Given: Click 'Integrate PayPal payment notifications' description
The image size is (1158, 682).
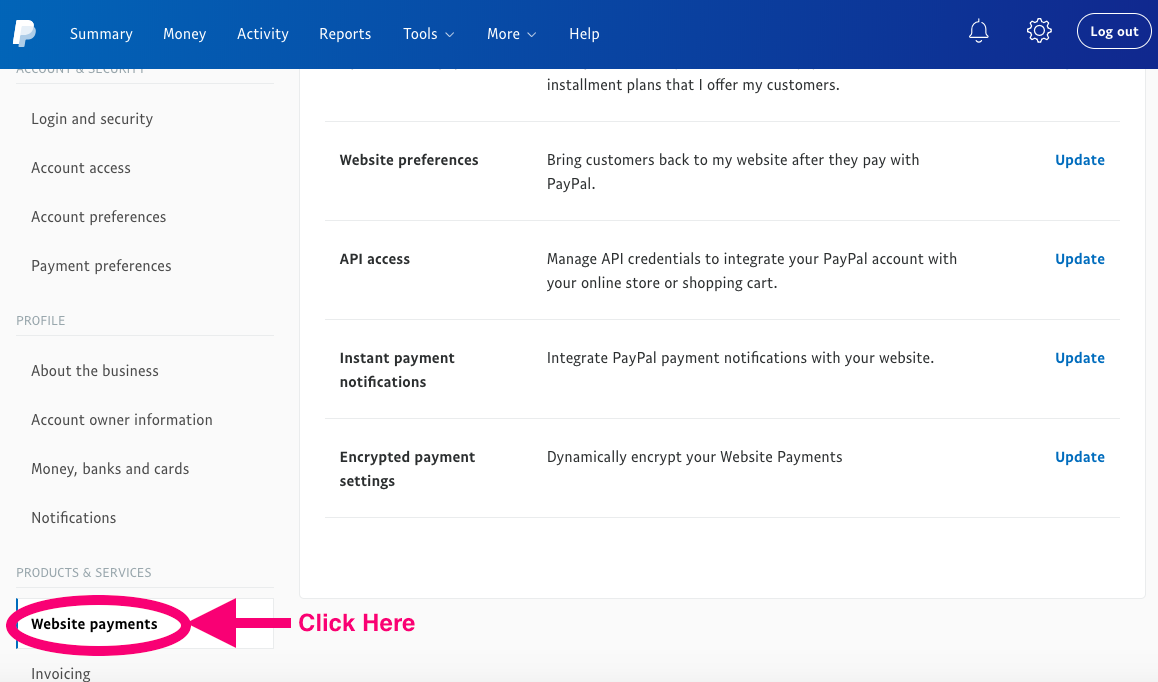Looking at the screenshot, I should point(740,358).
